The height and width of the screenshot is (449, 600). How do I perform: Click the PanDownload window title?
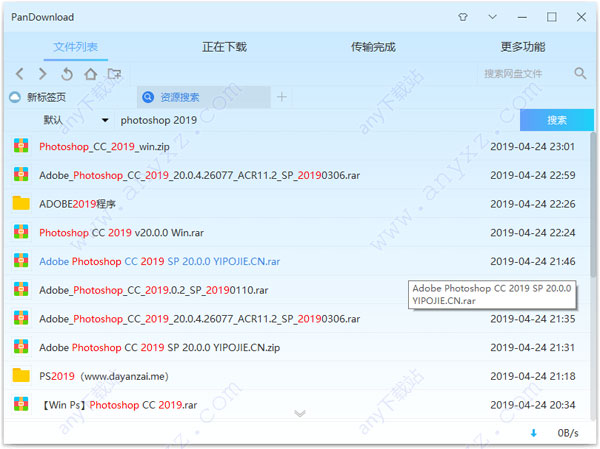[42, 17]
